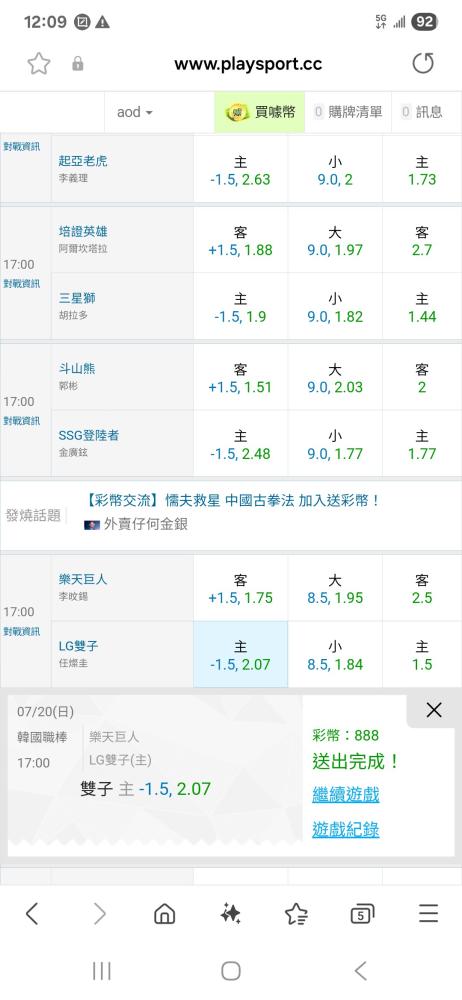
Task: Open the tab switcher showing 5 tabs
Action: click(362, 915)
